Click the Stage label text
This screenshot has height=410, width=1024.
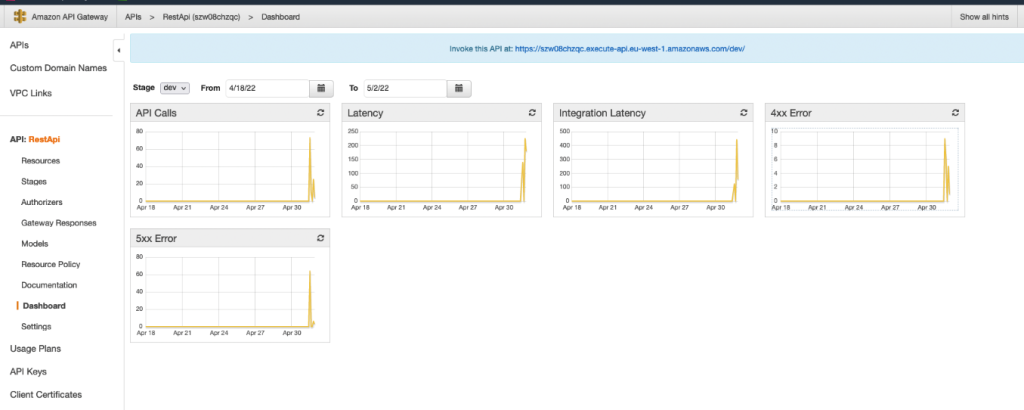(x=144, y=87)
